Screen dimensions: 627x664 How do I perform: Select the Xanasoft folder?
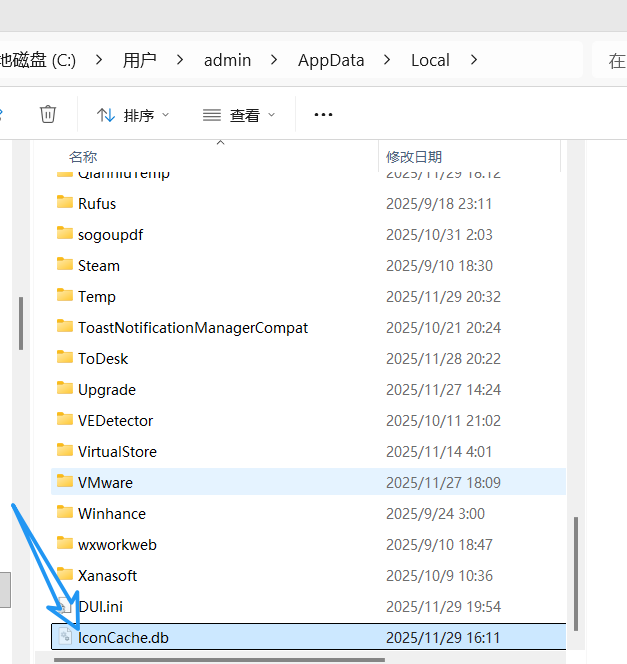[107, 575]
